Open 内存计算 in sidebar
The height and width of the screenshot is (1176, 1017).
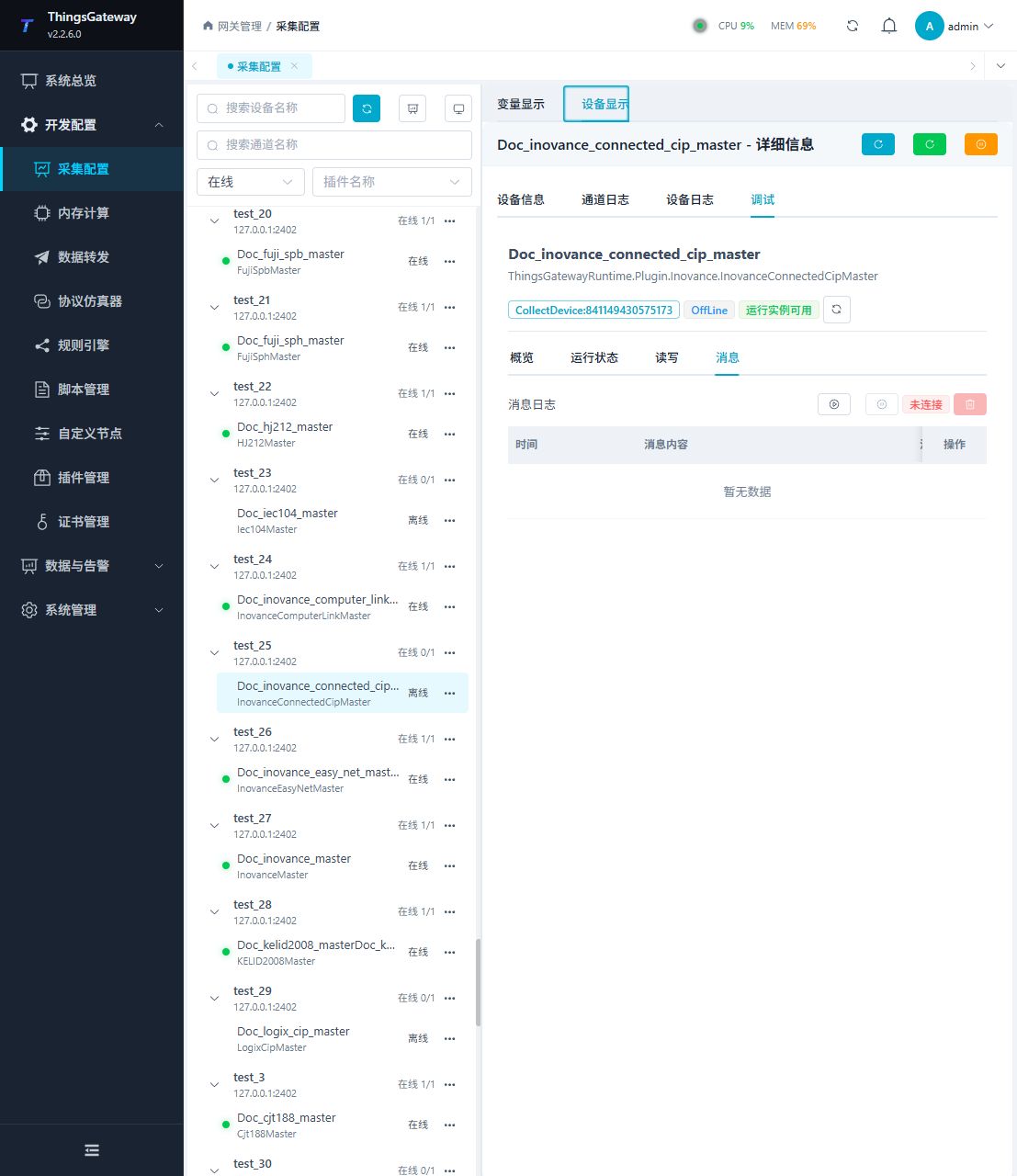coord(92,213)
